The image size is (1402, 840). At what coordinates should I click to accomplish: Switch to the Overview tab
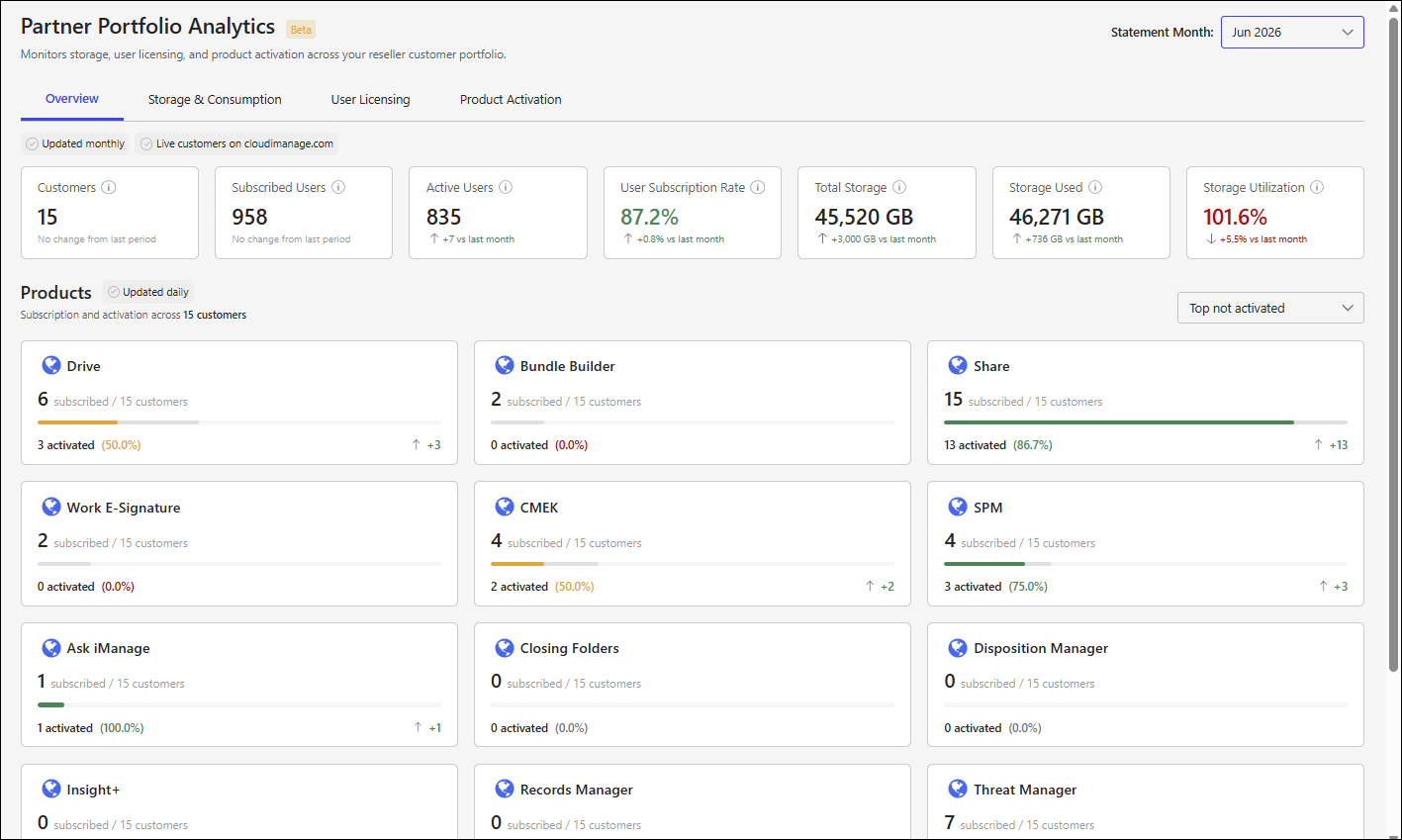tap(72, 99)
